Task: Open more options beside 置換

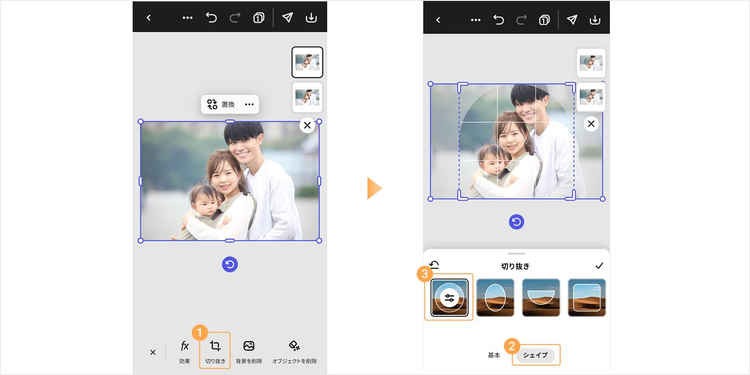Action: pyautogui.click(x=249, y=104)
